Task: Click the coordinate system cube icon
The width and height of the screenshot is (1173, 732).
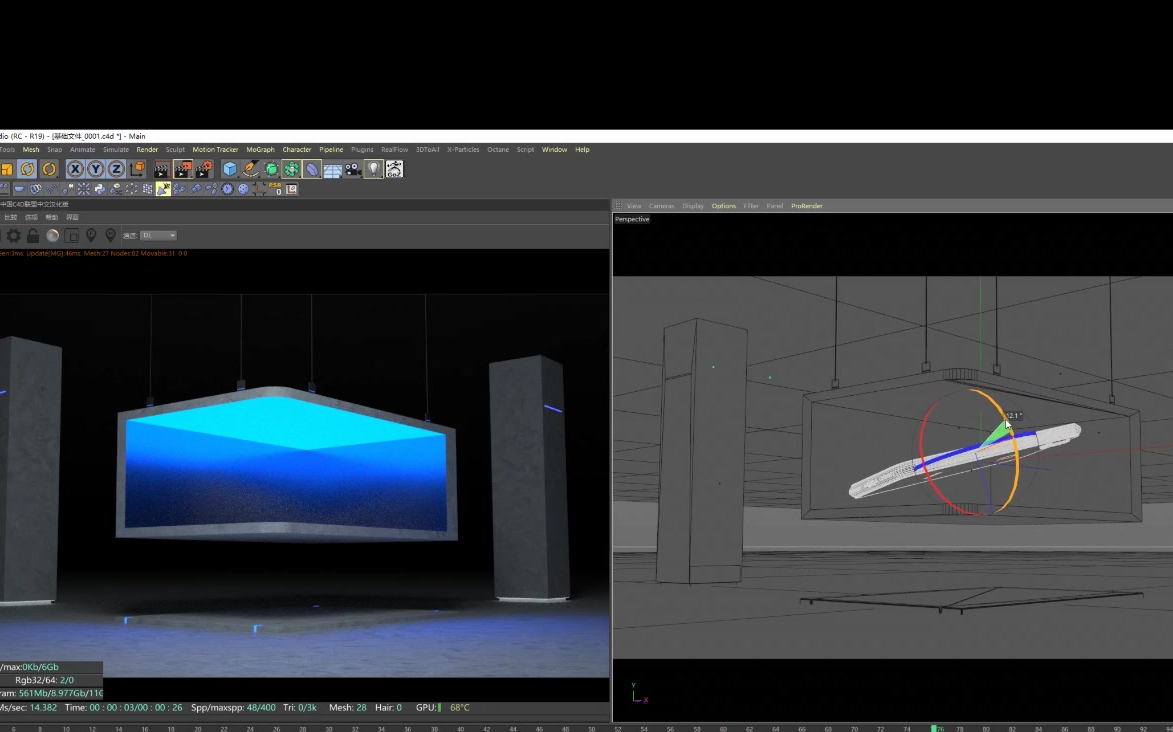Action: pyautogui.click(x=137, y=169)
